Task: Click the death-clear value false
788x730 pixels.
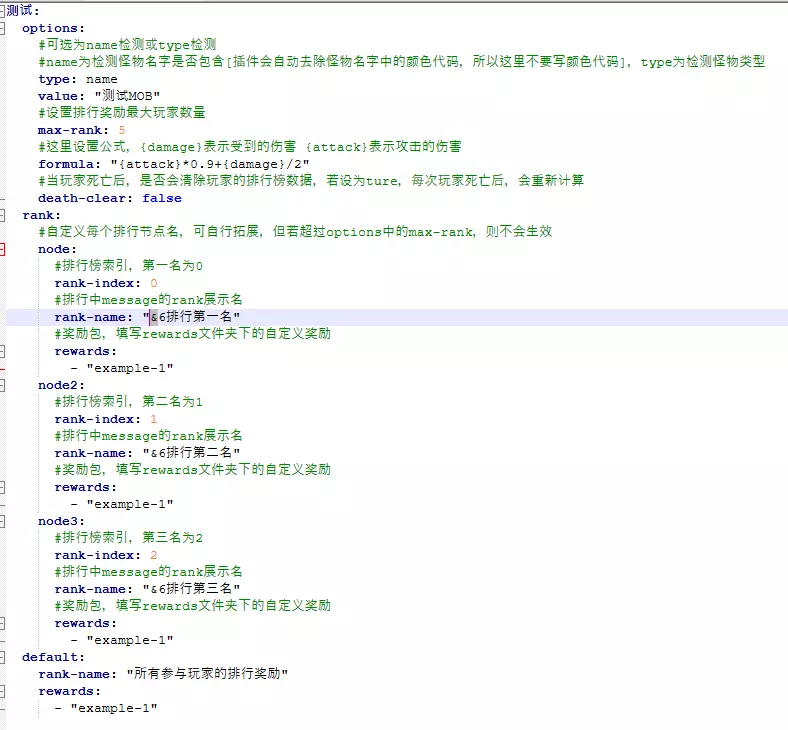Action: pyautogui.click(x=162, y=198)
